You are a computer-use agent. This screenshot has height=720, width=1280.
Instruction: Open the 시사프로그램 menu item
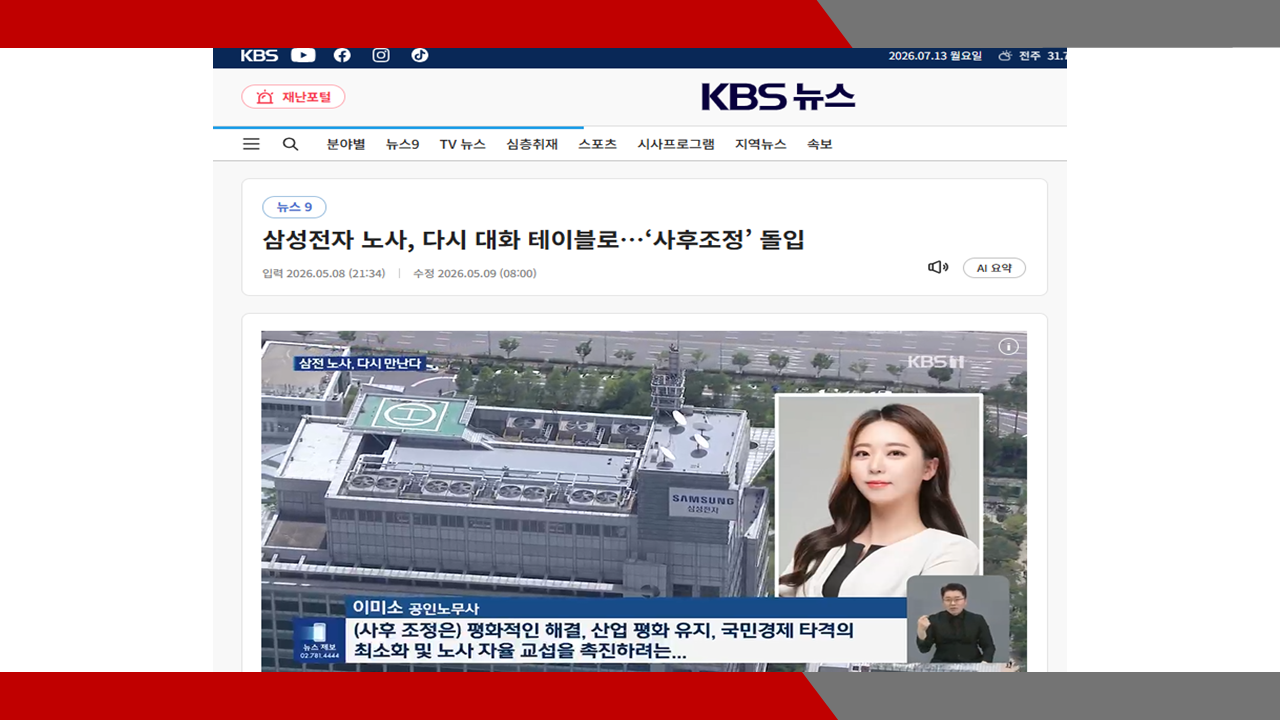676,144
